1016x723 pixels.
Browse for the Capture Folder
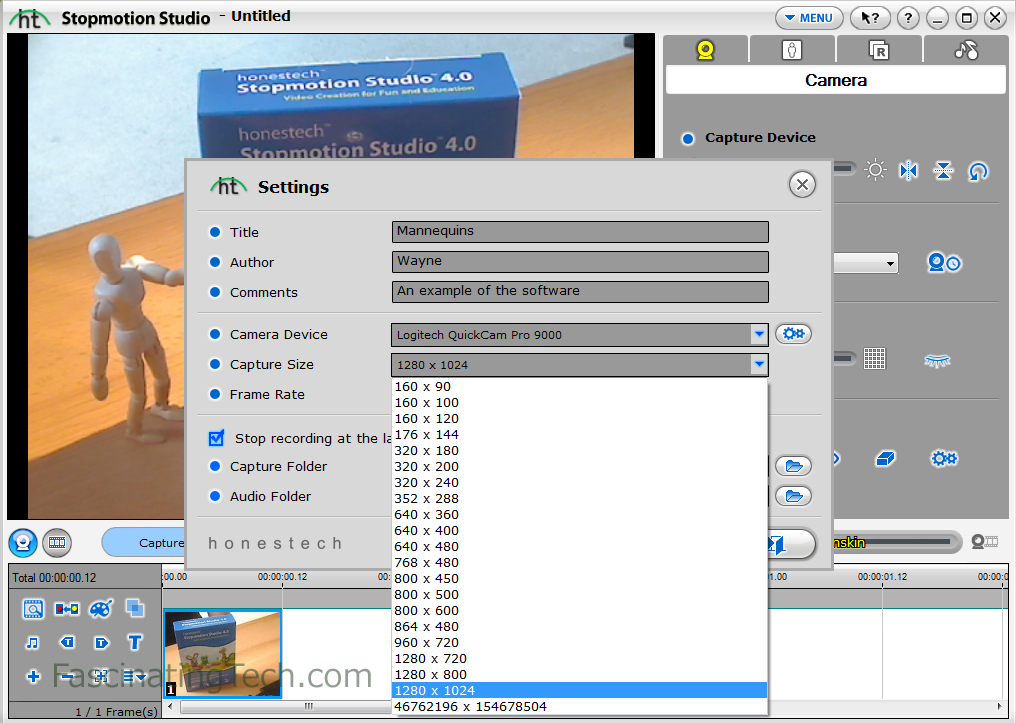[794, 466]
